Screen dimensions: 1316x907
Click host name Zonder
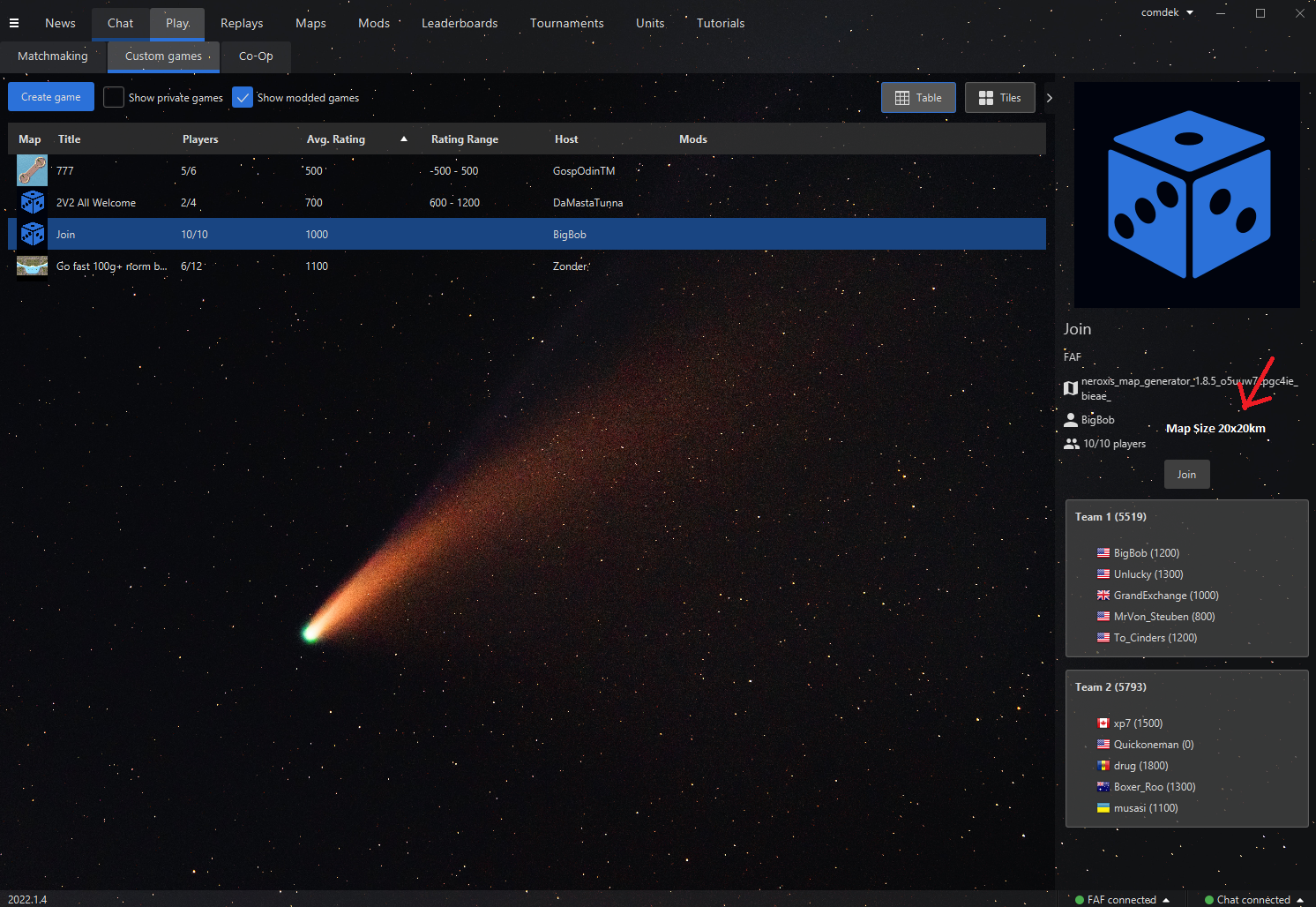click(x=570, y=266)
